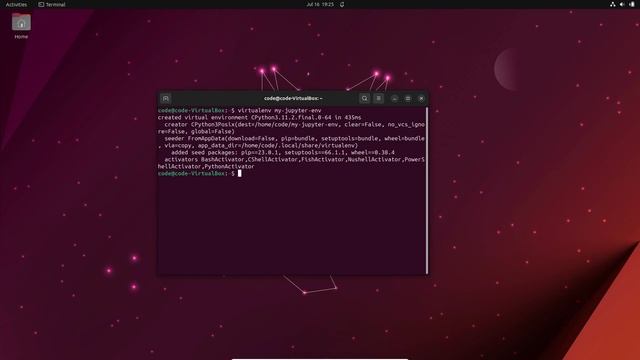Click the 'seeder FromAppData' output line
Screen dimensions: 640x360
[x=291, y=142]
